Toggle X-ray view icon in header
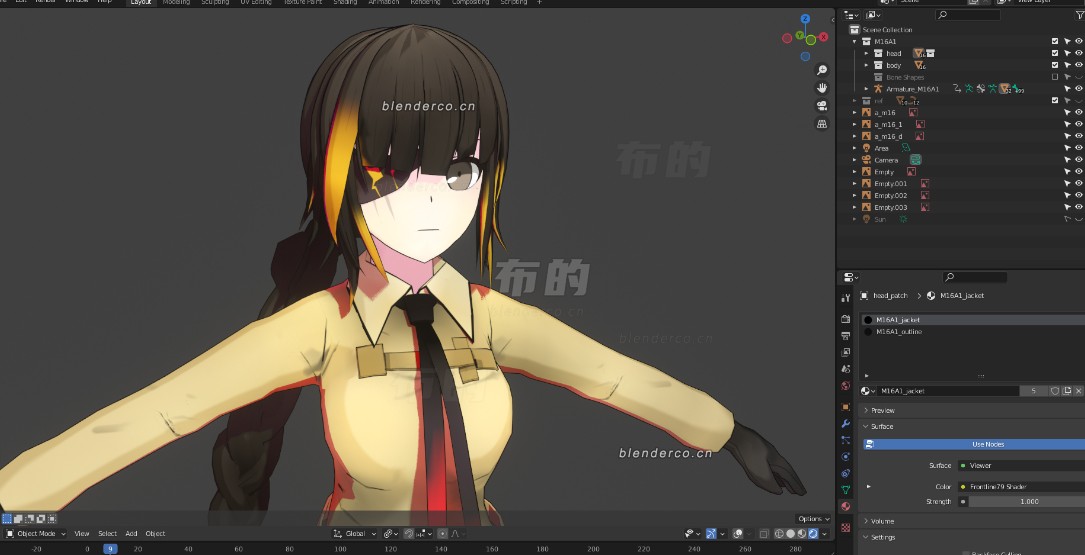This screenshot has height=555, width=1085. pos(764,534)
